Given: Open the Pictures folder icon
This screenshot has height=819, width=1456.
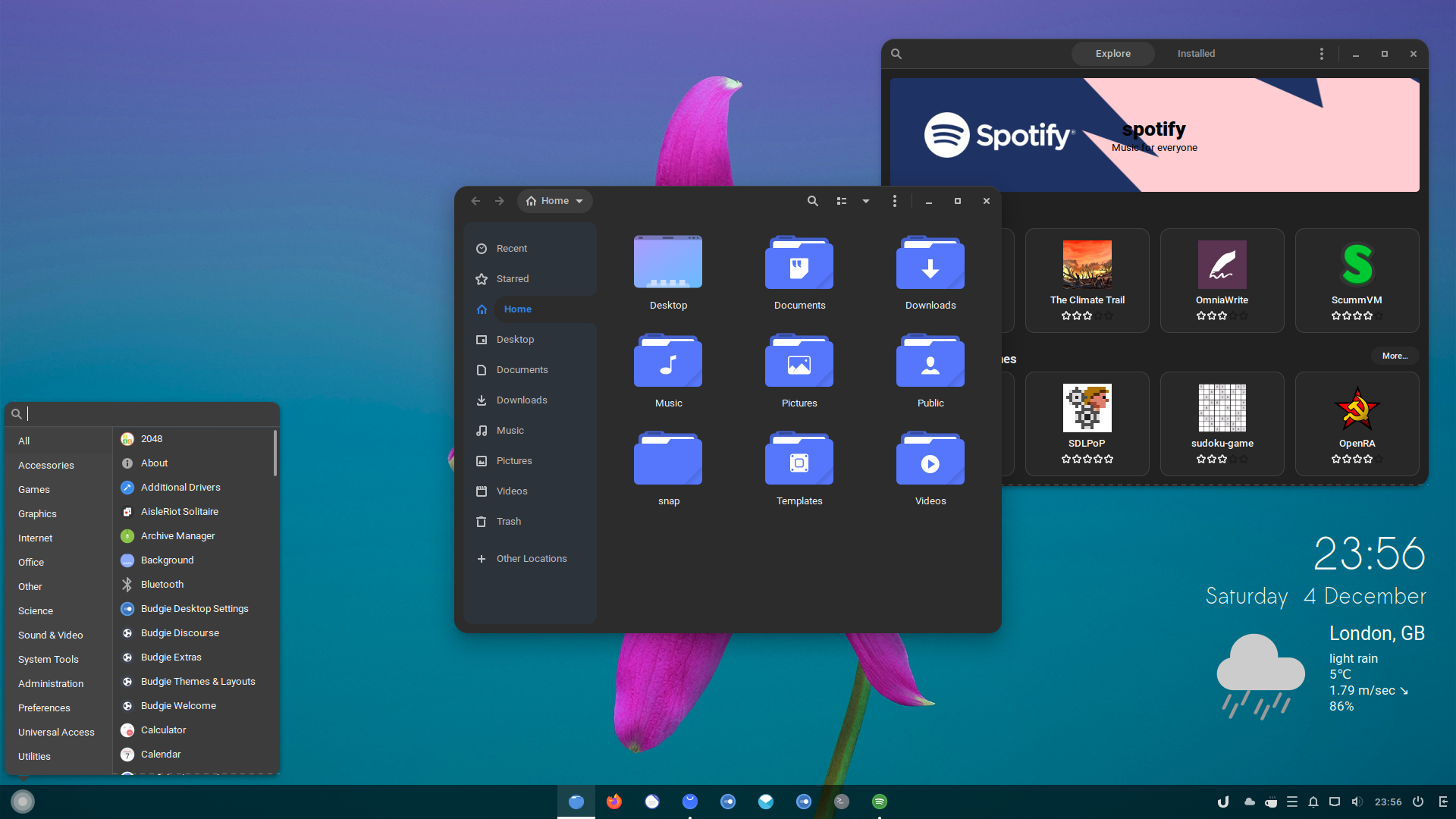Looking at the screenshot, I should coord(799,361).
